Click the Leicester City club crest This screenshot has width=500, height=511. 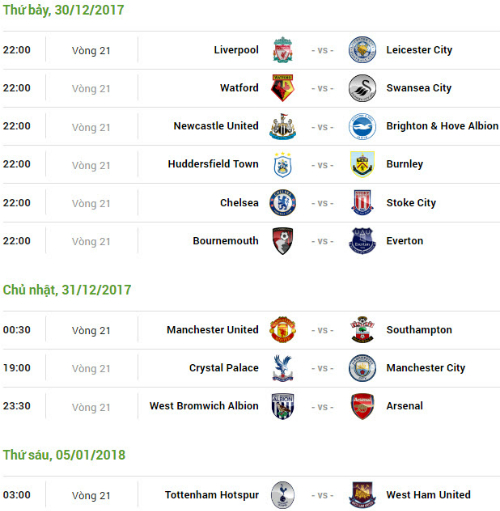coord(362,50)
